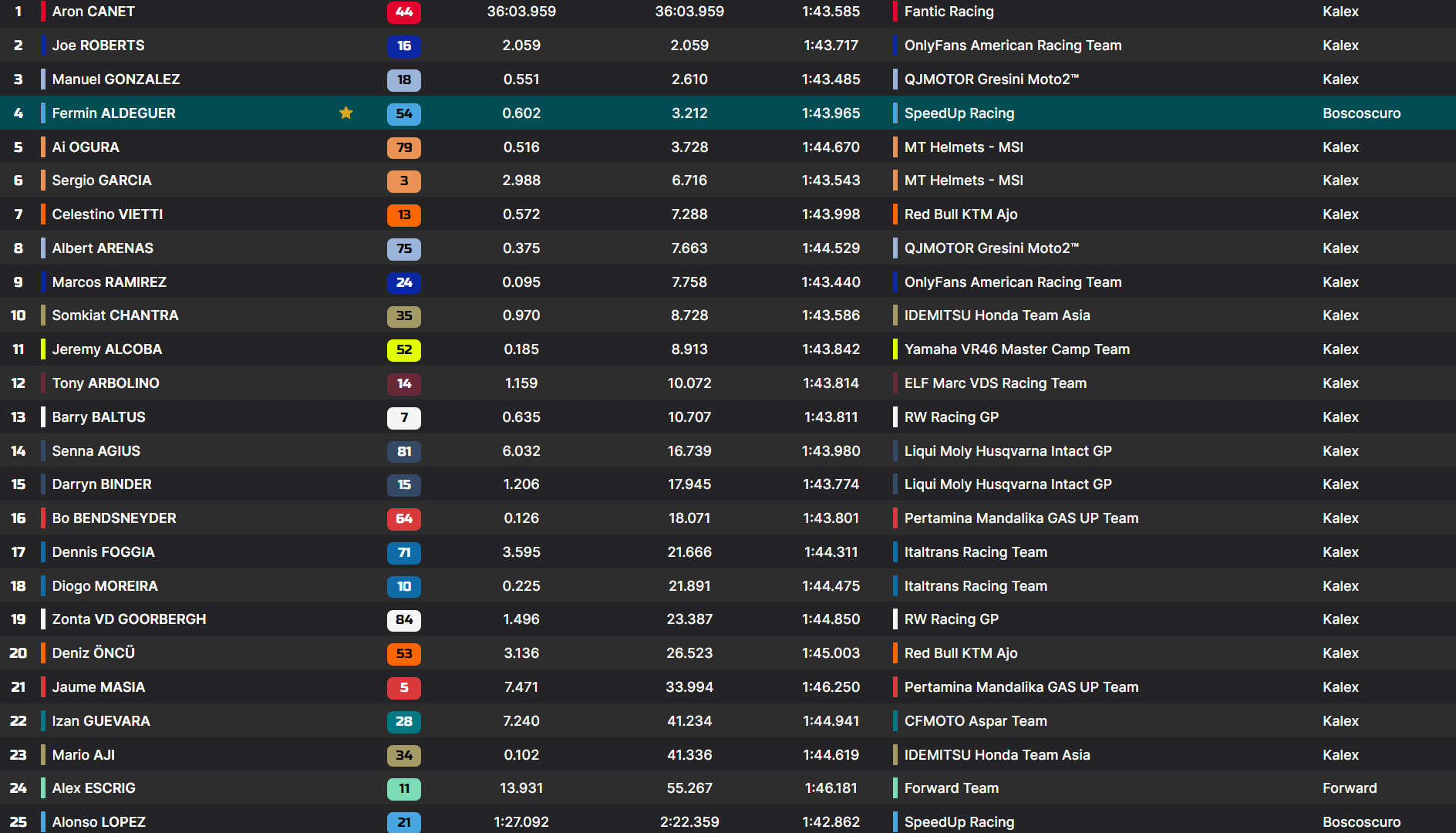Click rider number badge 18
Viewport: 1456px width, 833px height.
(x=404, y=79)
